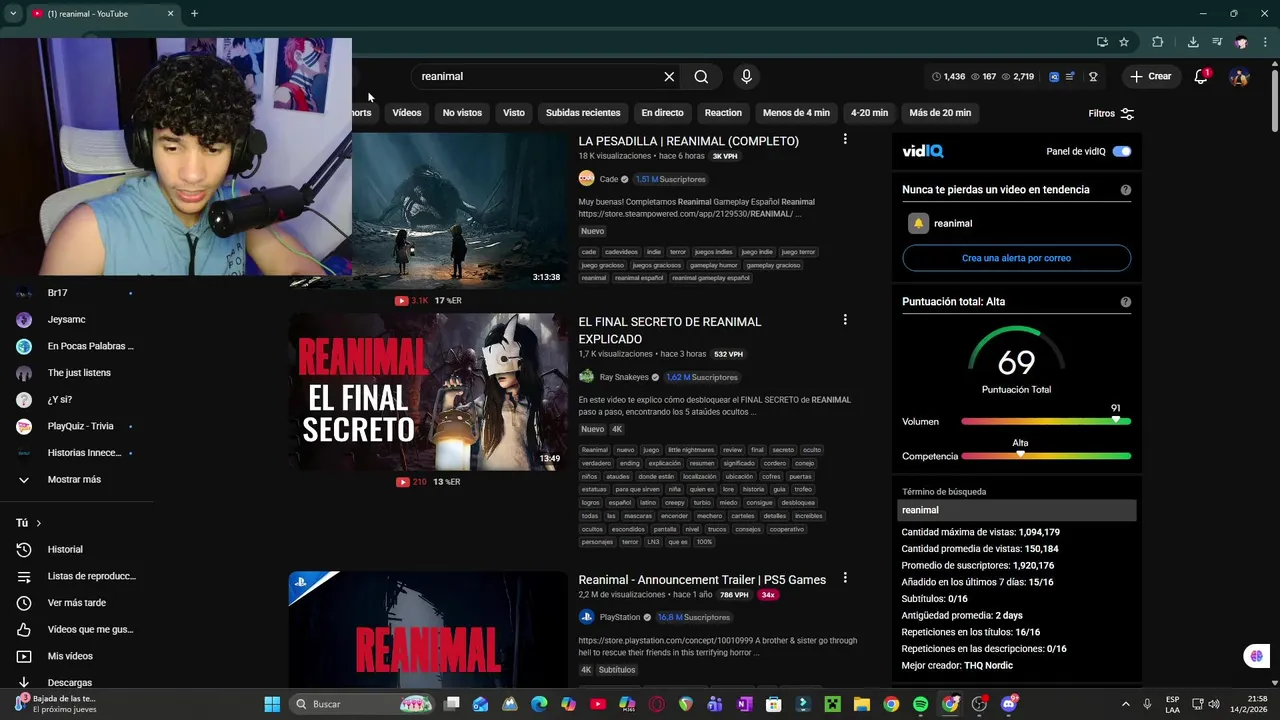
Task: Click the purple floating assistant icon
Action: 1256,656
